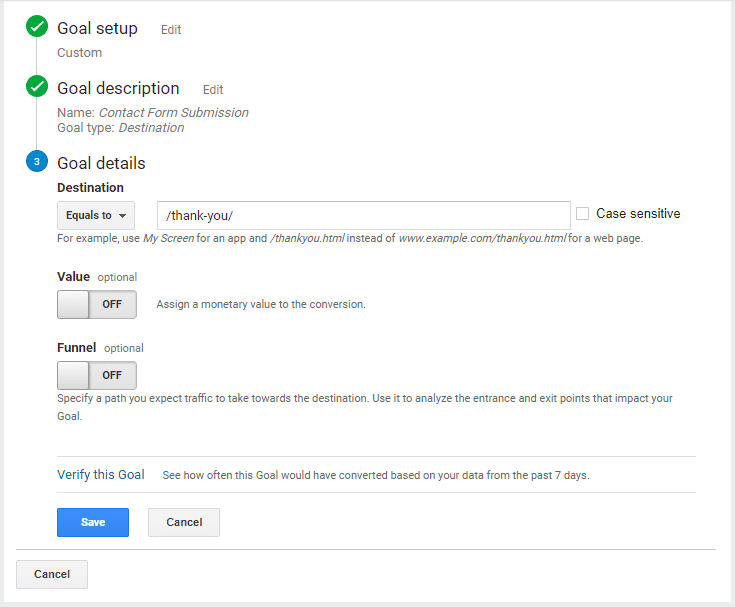Click the Goal type Destination text
The height and width of the screenshot is (607, 735).
click(151, 128)
